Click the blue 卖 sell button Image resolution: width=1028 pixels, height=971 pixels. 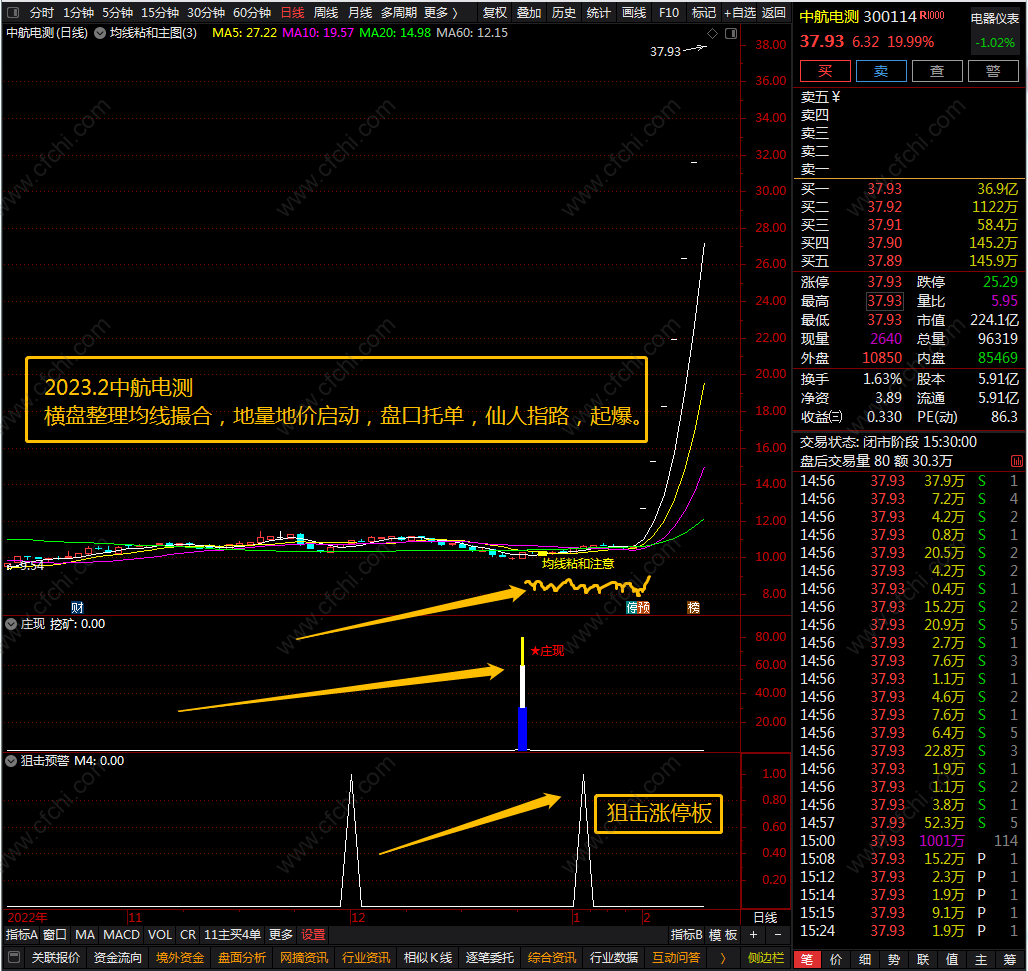coord(881,71)
